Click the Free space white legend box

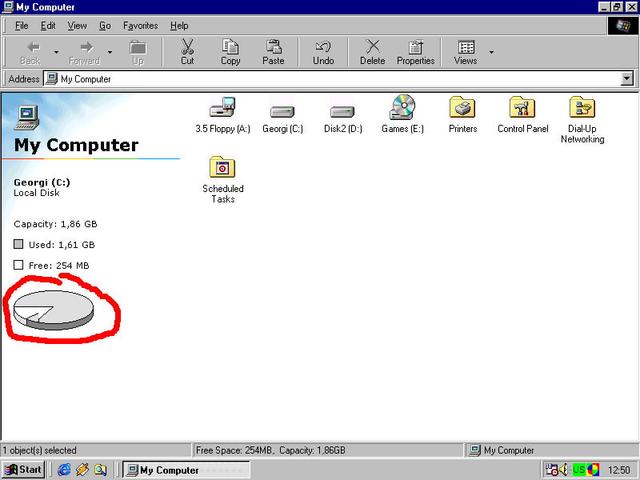(x=18, y=265)
